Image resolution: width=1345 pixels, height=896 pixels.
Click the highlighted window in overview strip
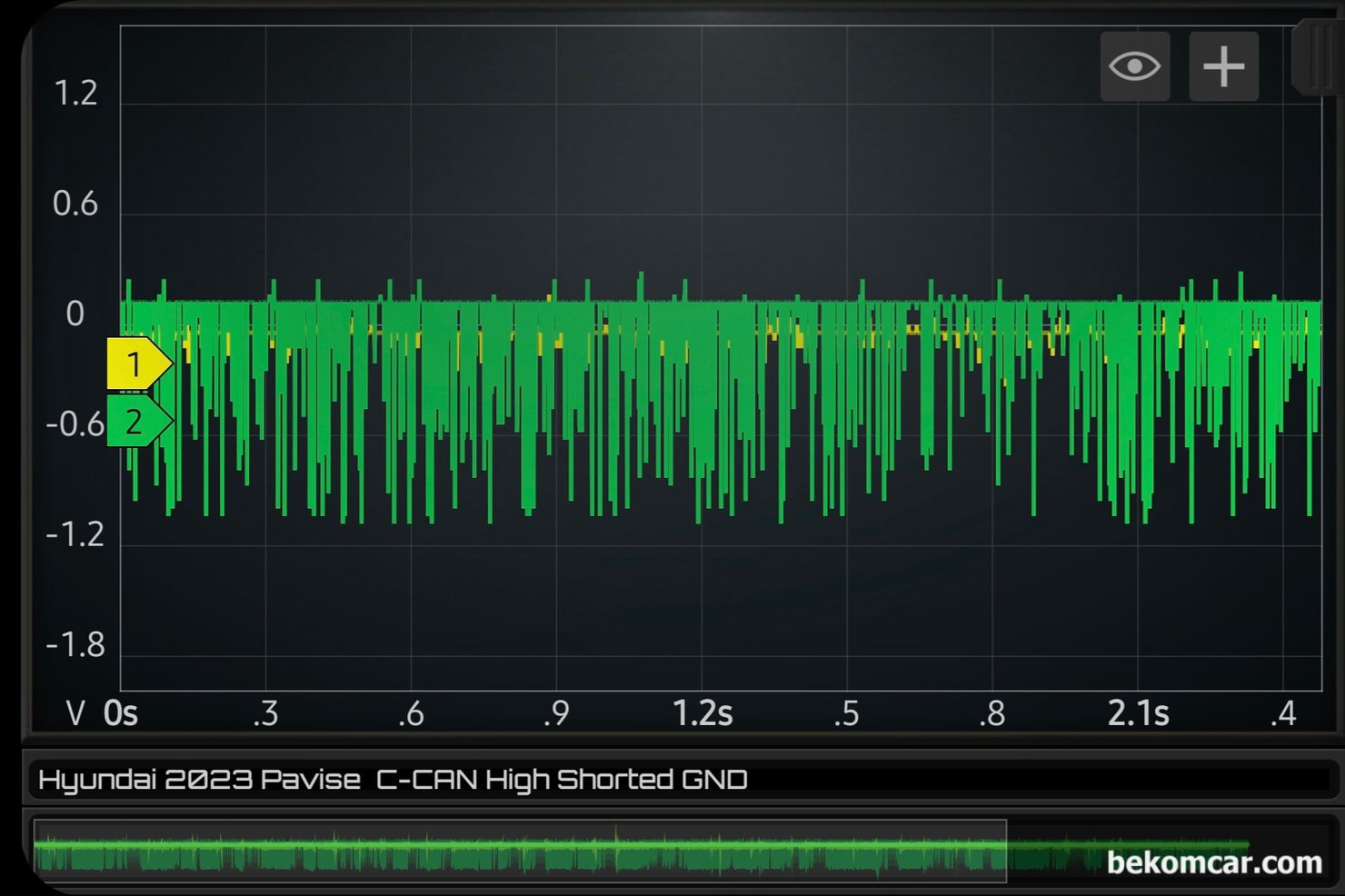pos(520,851)
